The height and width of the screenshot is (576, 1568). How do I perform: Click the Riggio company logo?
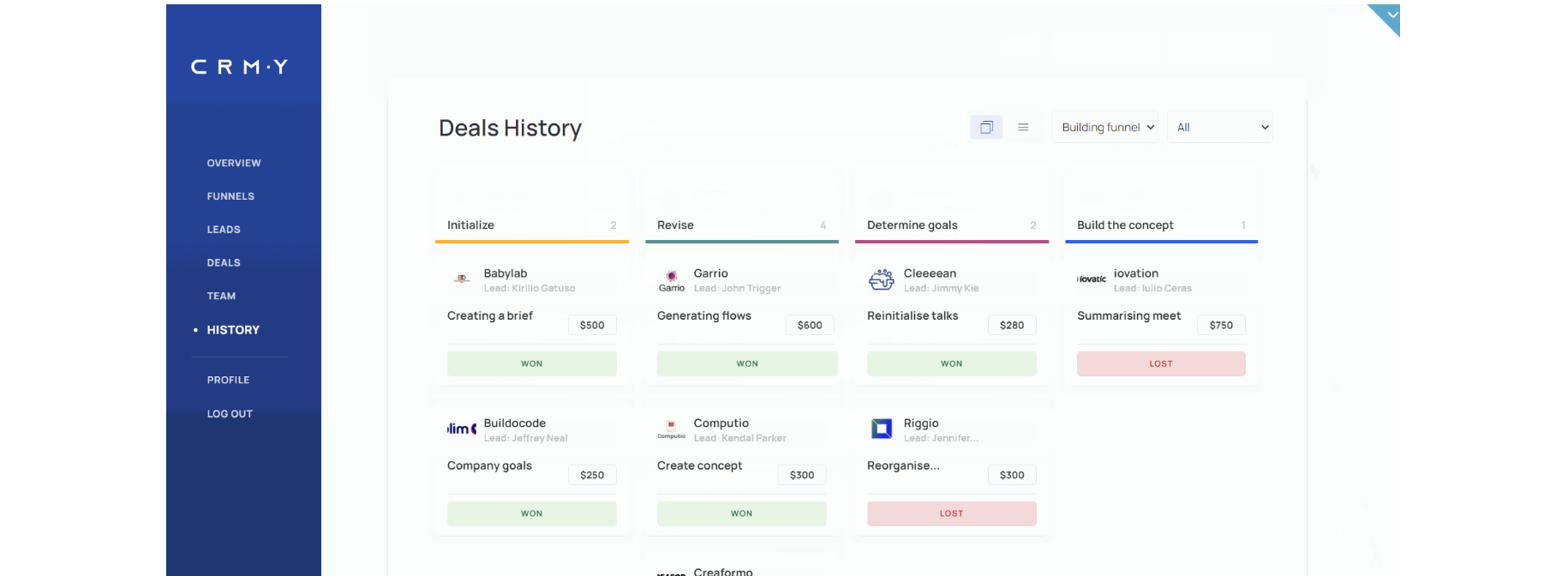pos(882,429)
